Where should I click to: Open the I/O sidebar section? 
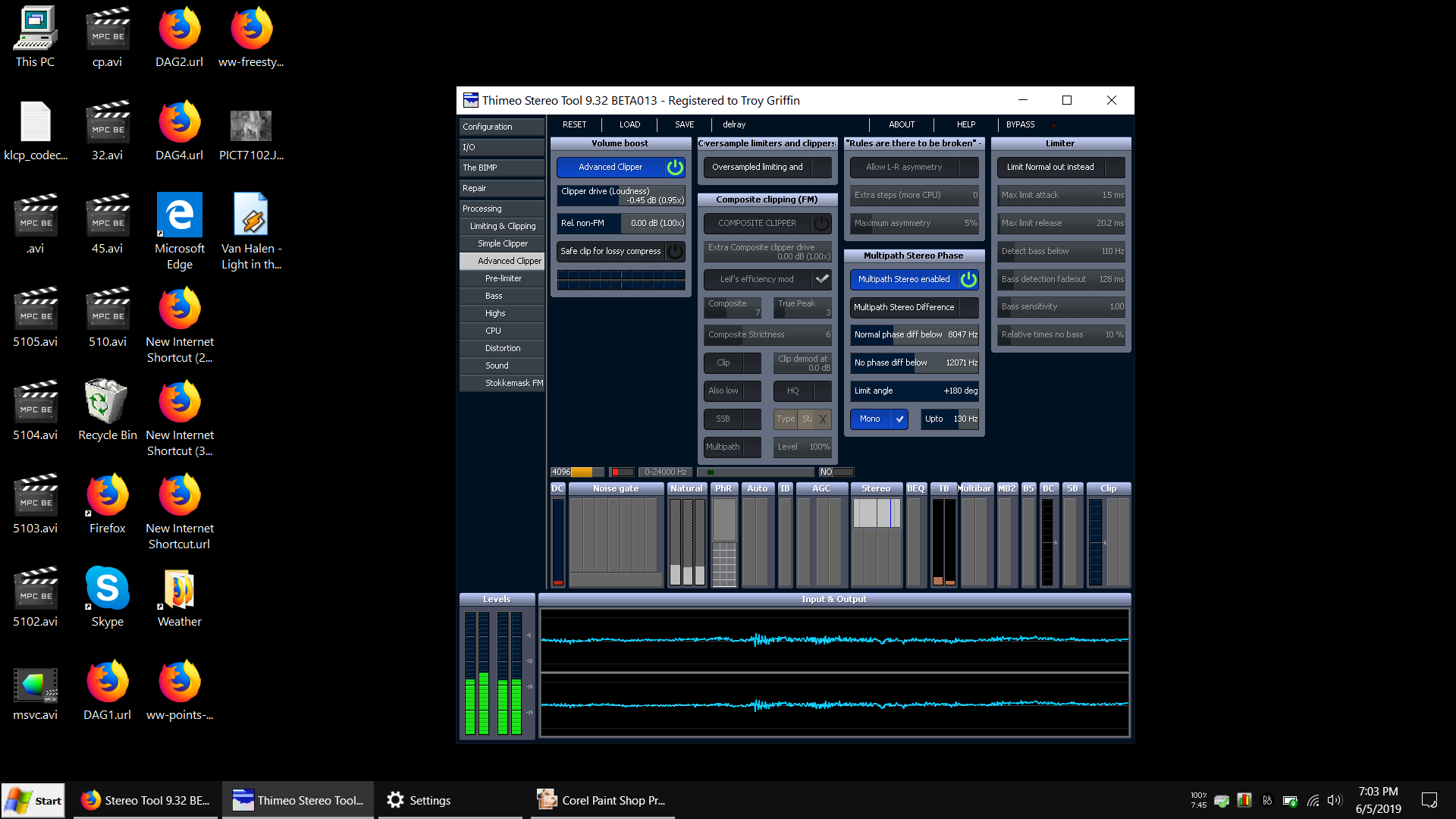click(501, 147)
